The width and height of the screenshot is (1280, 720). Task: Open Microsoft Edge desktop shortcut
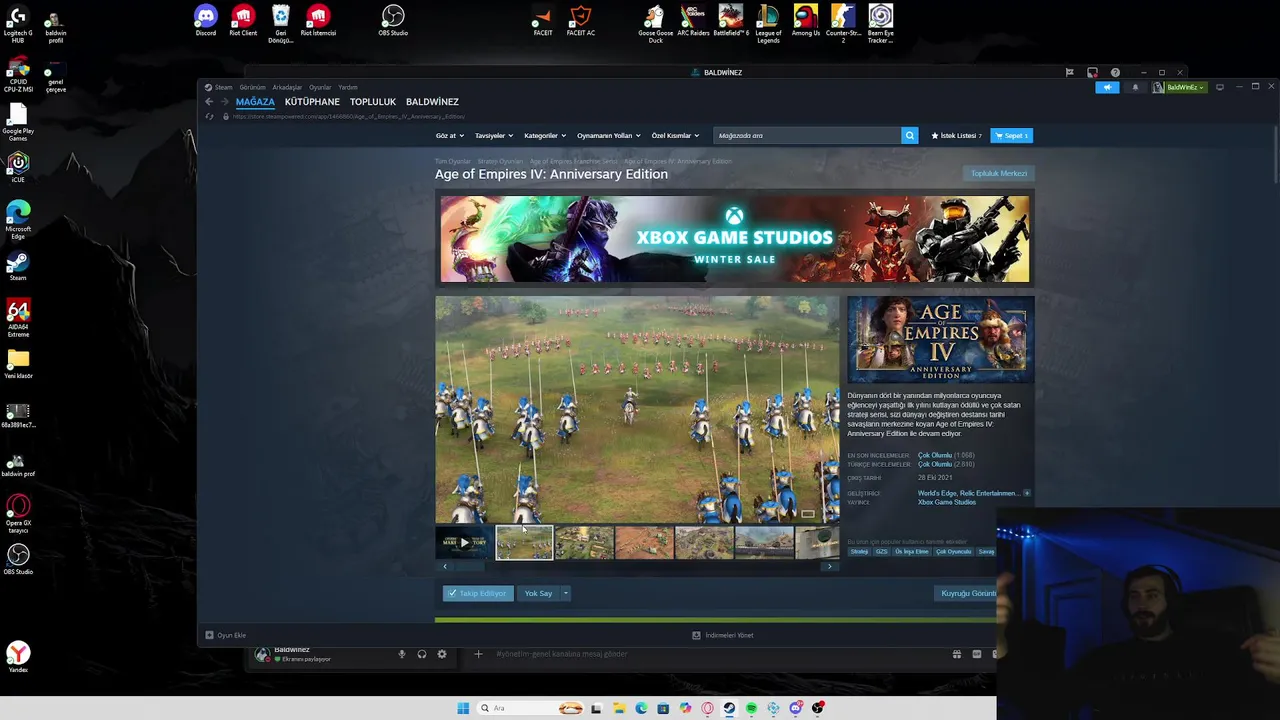click(x=18, y=220)
